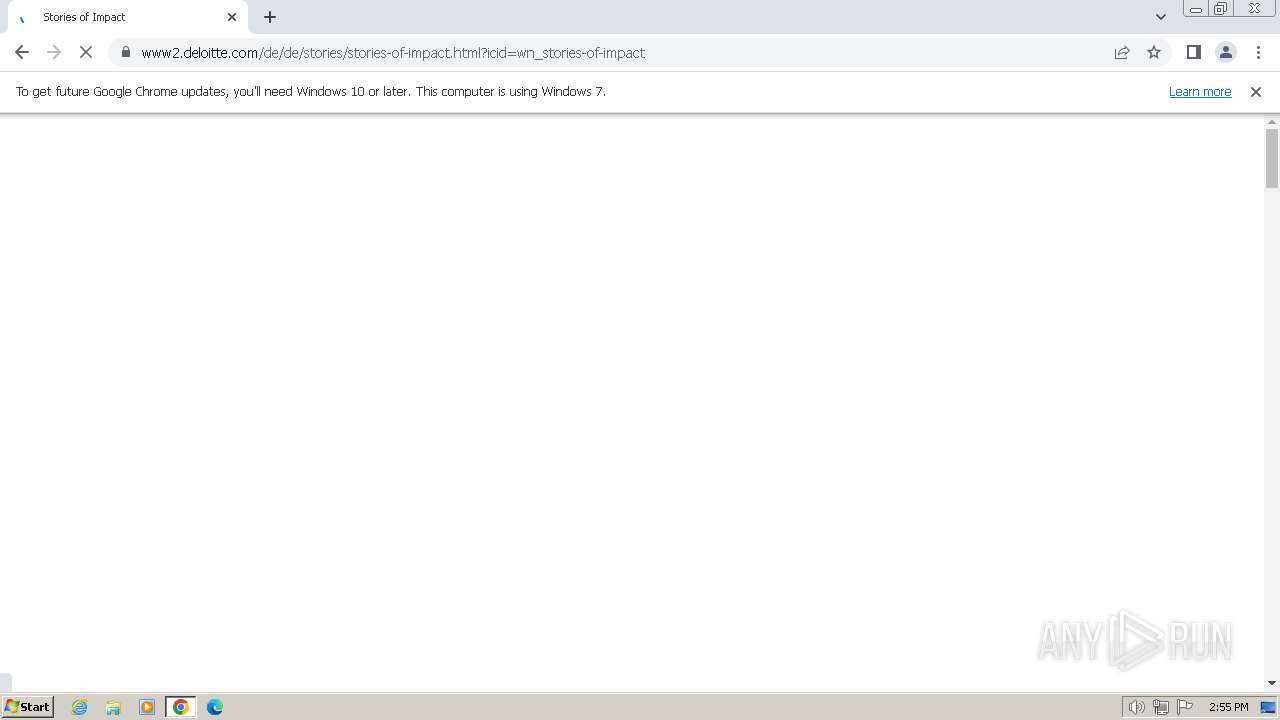This screenshot has height=720, width=1280.
Task: Open the Learn more link
Action: tap(1200, 91)
